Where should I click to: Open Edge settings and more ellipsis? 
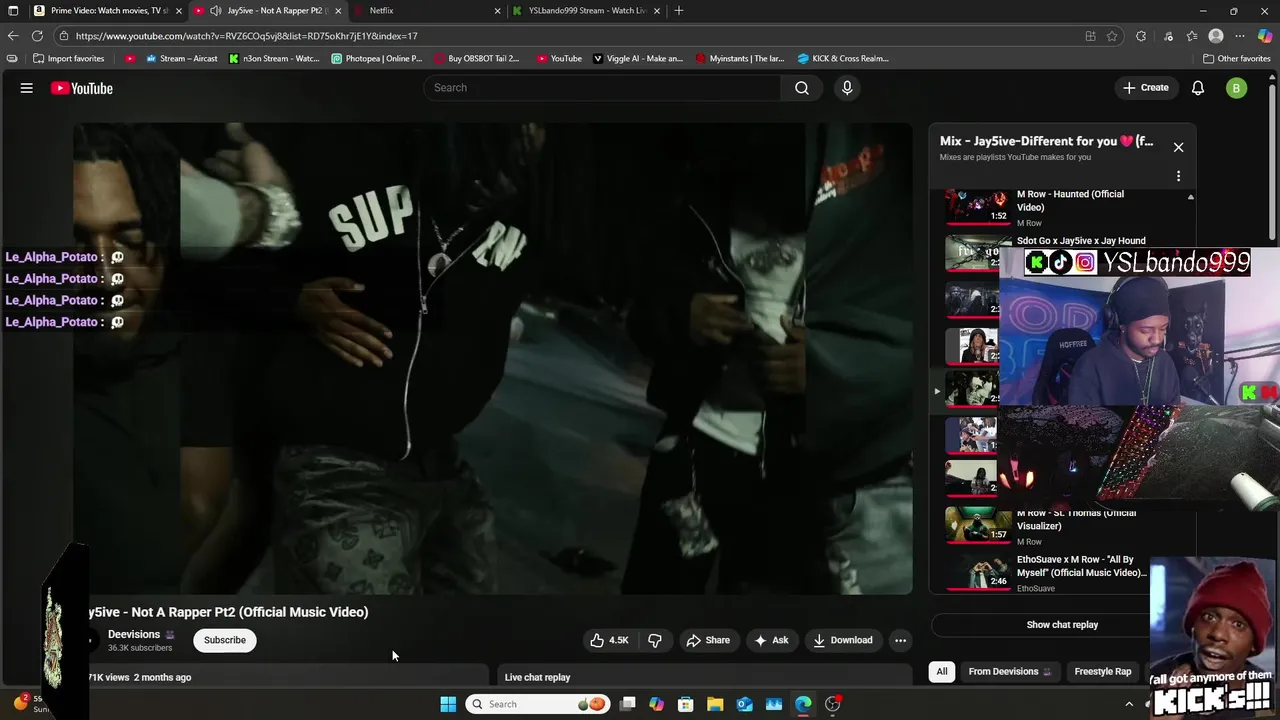(1240, 36)
